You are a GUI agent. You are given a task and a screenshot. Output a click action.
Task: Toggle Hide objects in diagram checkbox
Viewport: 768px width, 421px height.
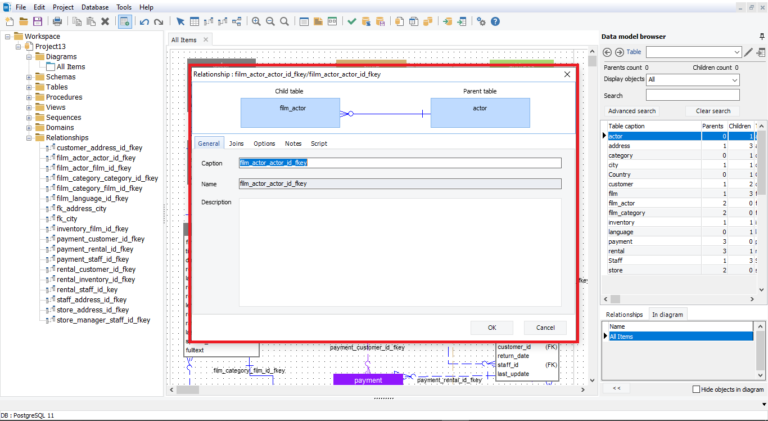pyautogui.click(x=695, y=388)
